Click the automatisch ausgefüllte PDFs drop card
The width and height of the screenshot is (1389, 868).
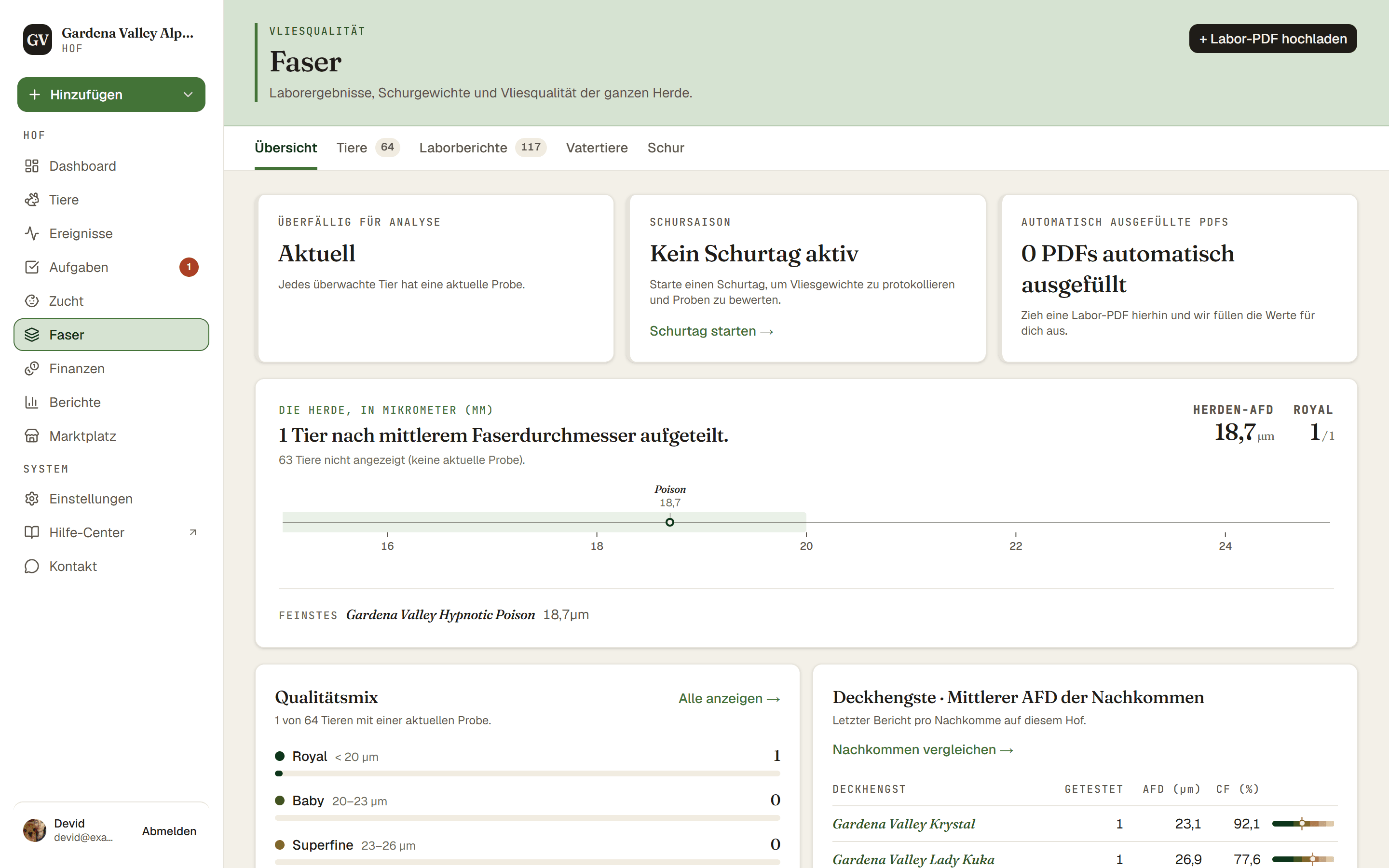tap(1179, 278)
